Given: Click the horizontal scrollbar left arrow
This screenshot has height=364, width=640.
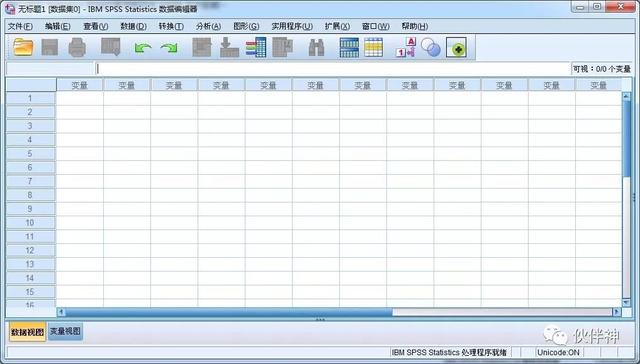Looking at the screenshot, I should 61,312.
